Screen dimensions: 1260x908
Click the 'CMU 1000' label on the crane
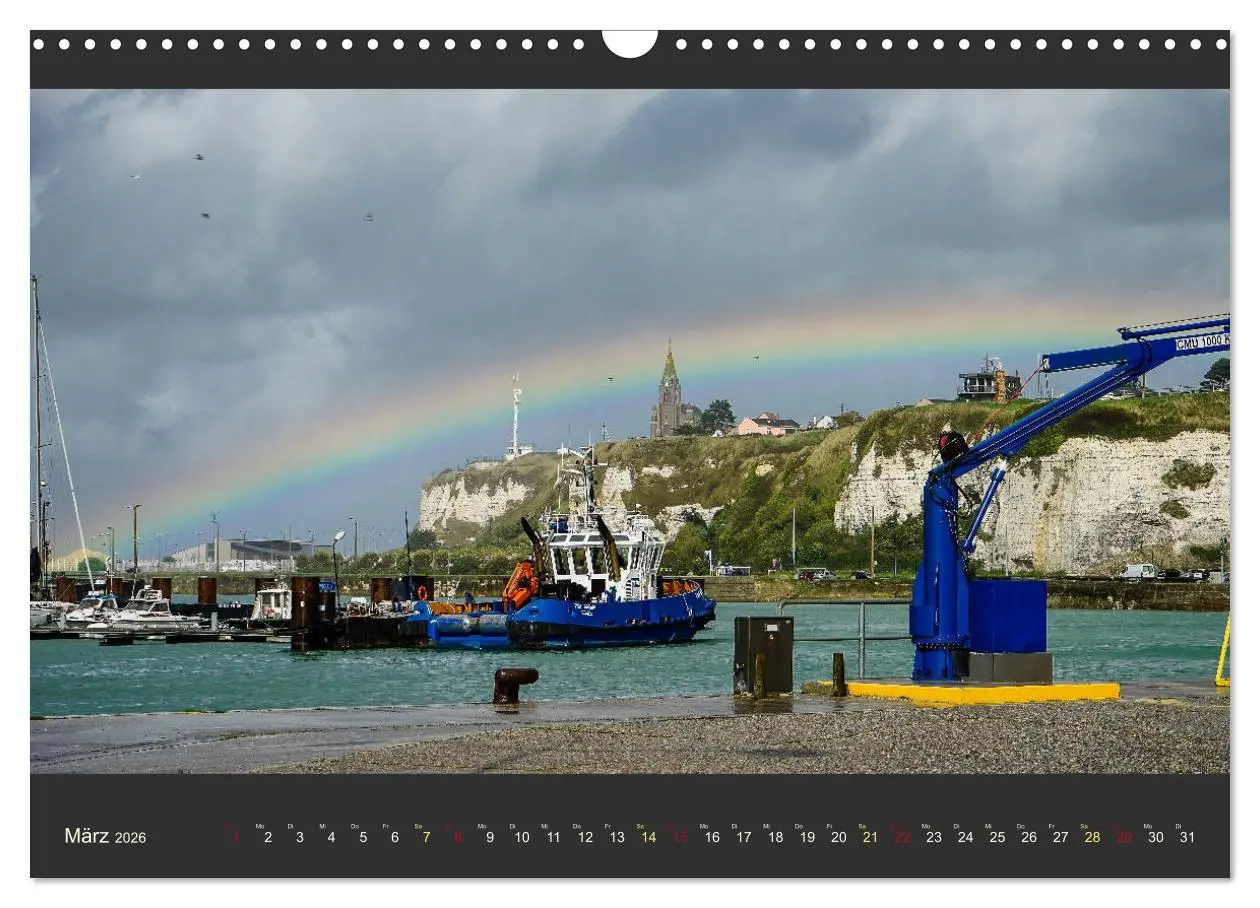(1202, 342)
